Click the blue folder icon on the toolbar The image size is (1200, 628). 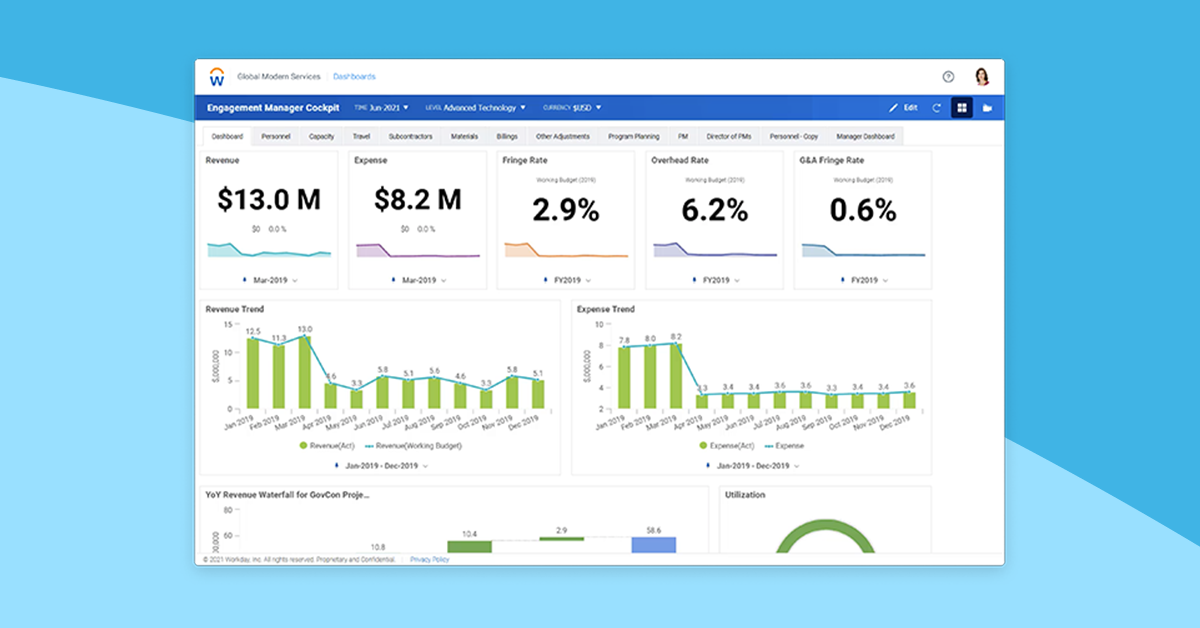988,107
